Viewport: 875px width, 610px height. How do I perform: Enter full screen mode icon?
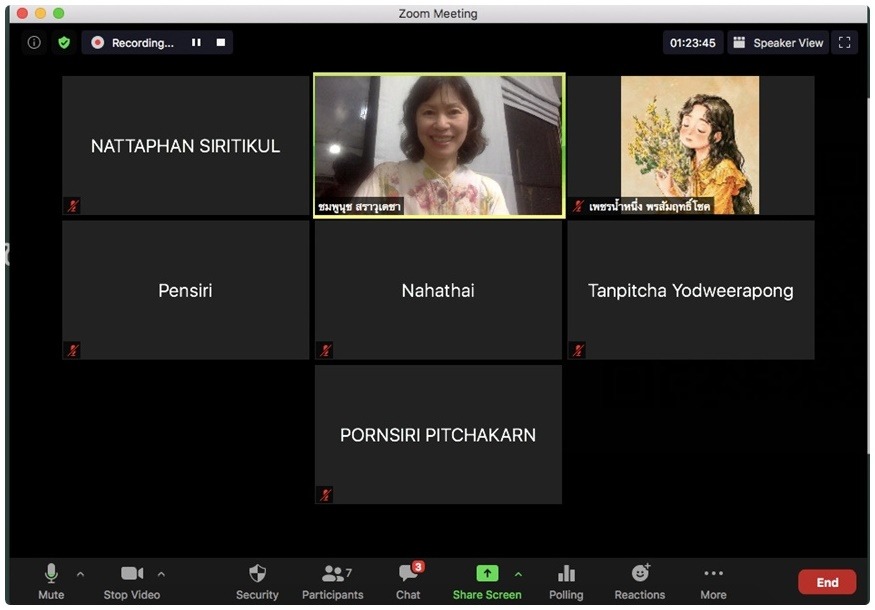(x=845, y=43)
